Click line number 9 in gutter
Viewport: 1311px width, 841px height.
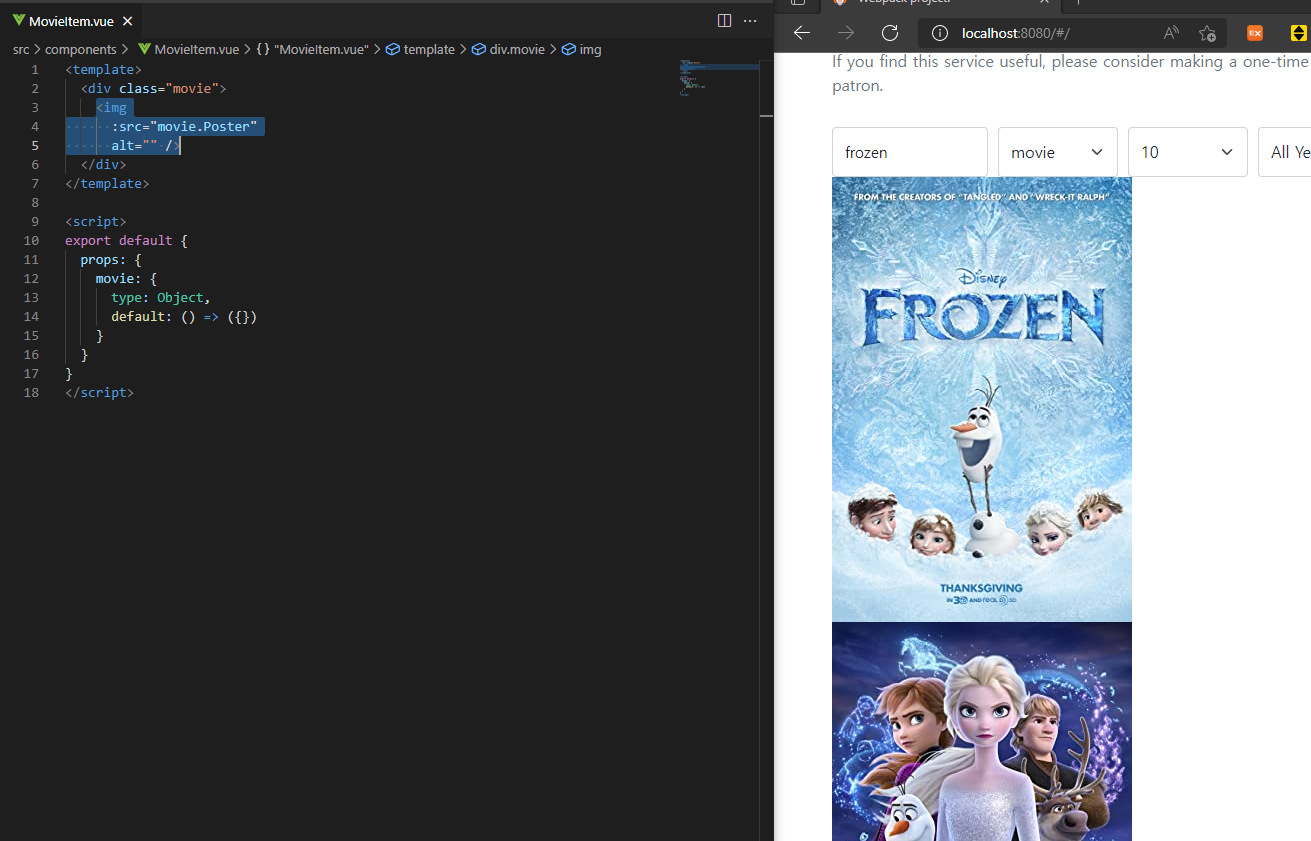[35, 222]
